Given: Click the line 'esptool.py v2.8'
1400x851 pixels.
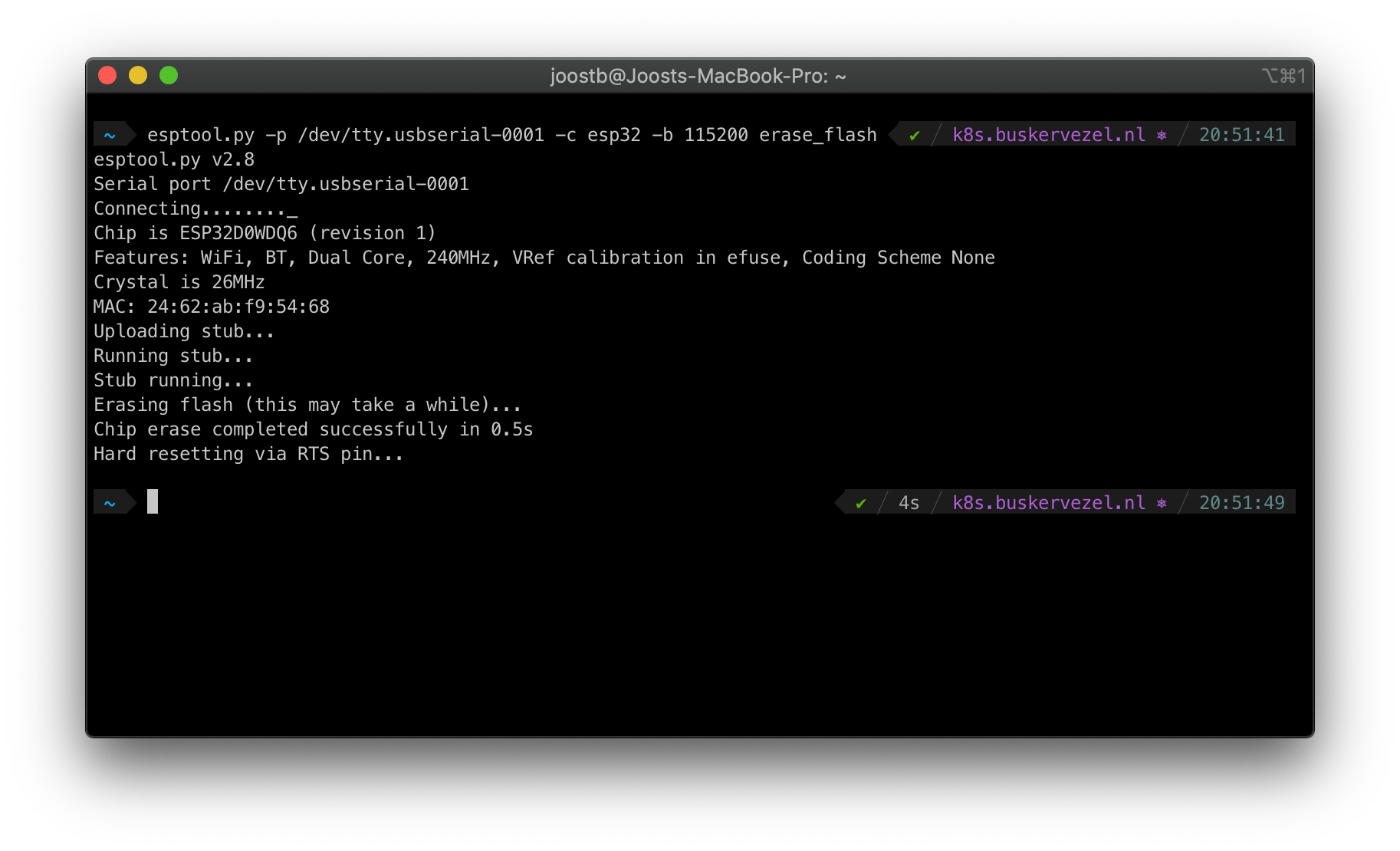Looking at the screenshot, I should coord(174,159).
